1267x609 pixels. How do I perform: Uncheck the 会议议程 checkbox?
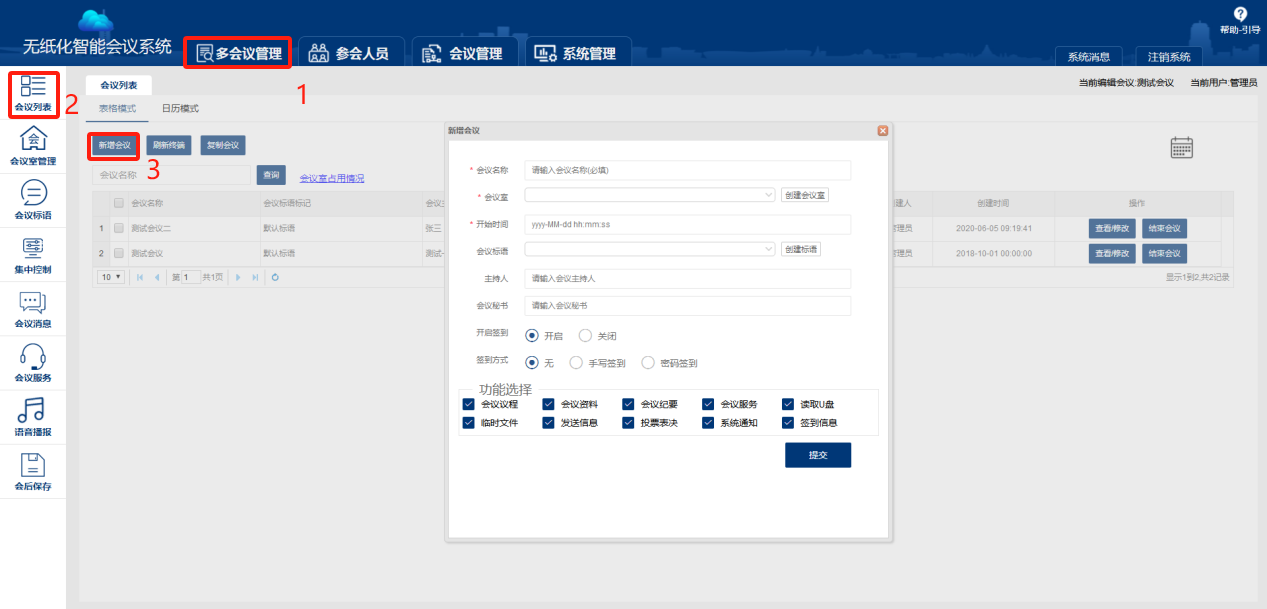click(468, 404)
